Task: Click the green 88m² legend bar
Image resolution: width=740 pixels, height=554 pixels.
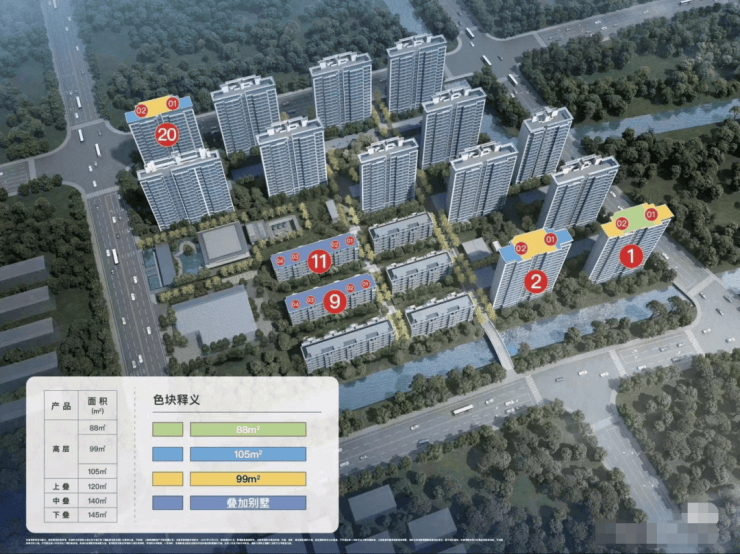Action: (x=248, y=429)
